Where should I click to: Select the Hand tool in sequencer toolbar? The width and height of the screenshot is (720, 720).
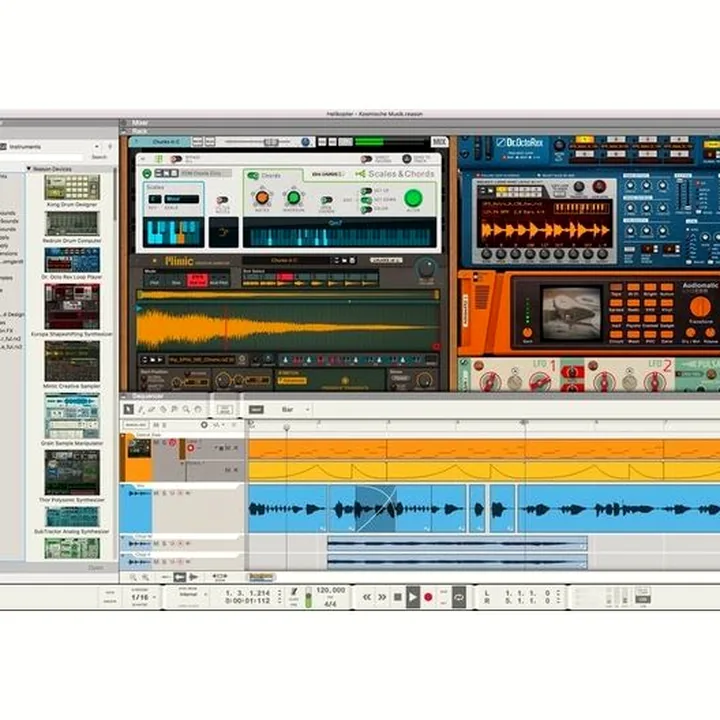point(198,409)
